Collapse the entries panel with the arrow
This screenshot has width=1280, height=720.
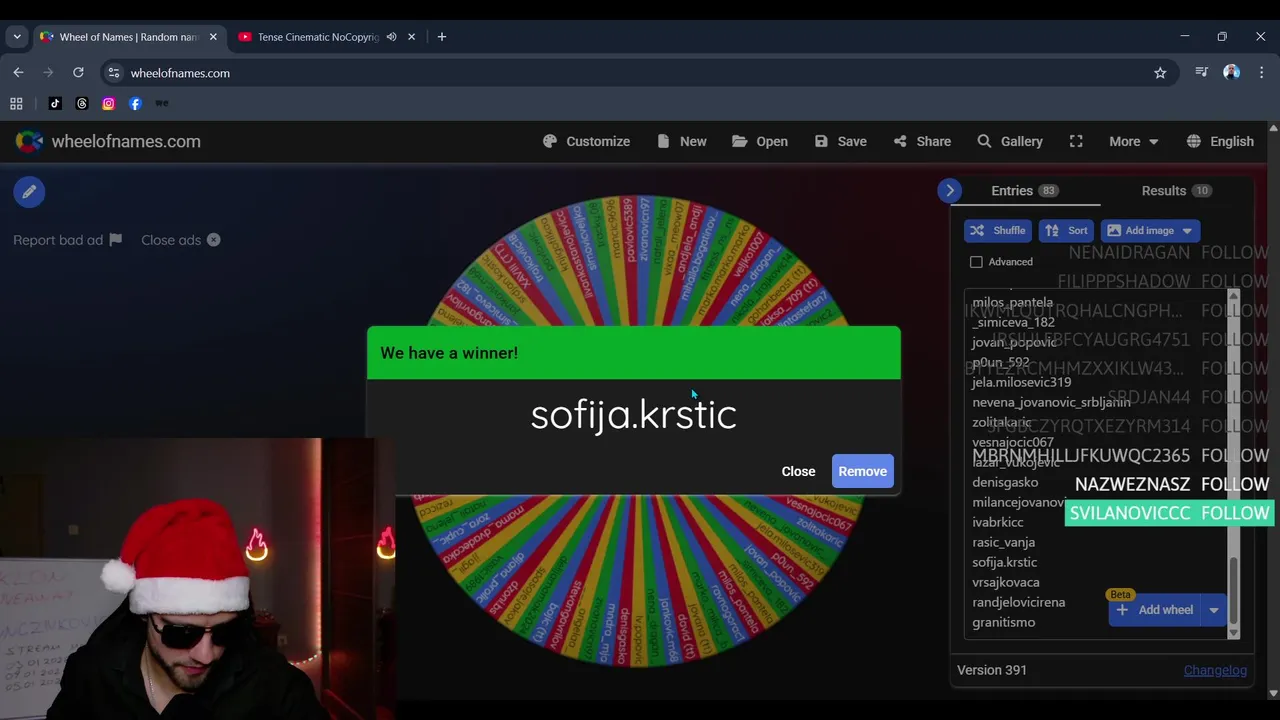click(949, 190)
